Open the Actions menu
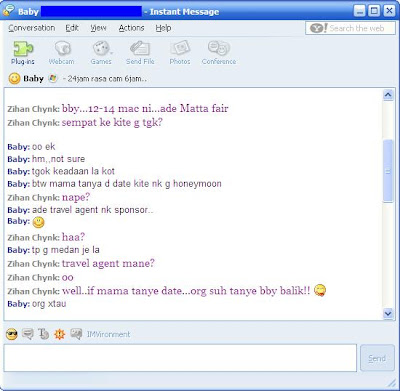This screenshot has width=400, height=391. click(131, 28)
